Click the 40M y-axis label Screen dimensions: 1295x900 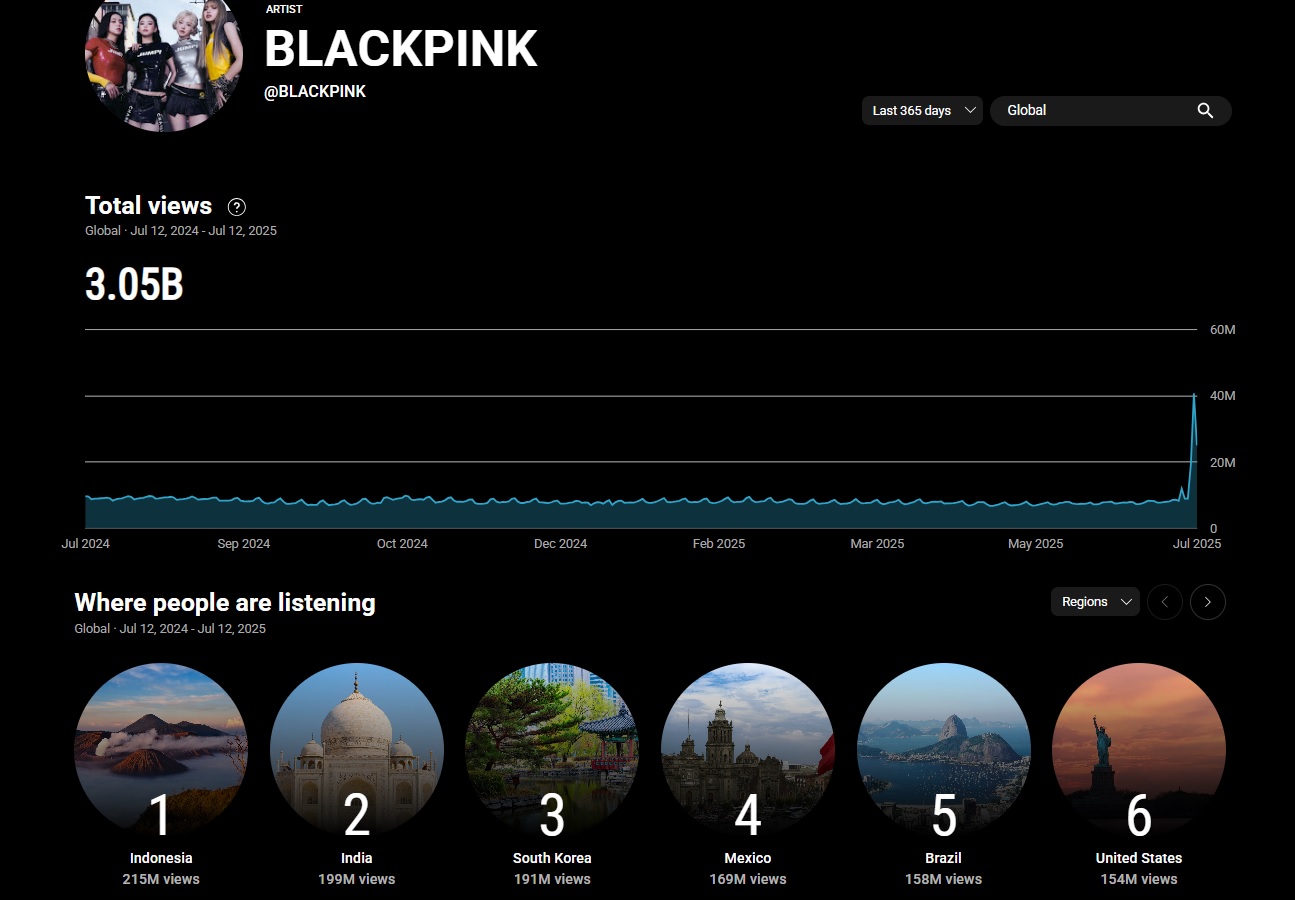1223,396
